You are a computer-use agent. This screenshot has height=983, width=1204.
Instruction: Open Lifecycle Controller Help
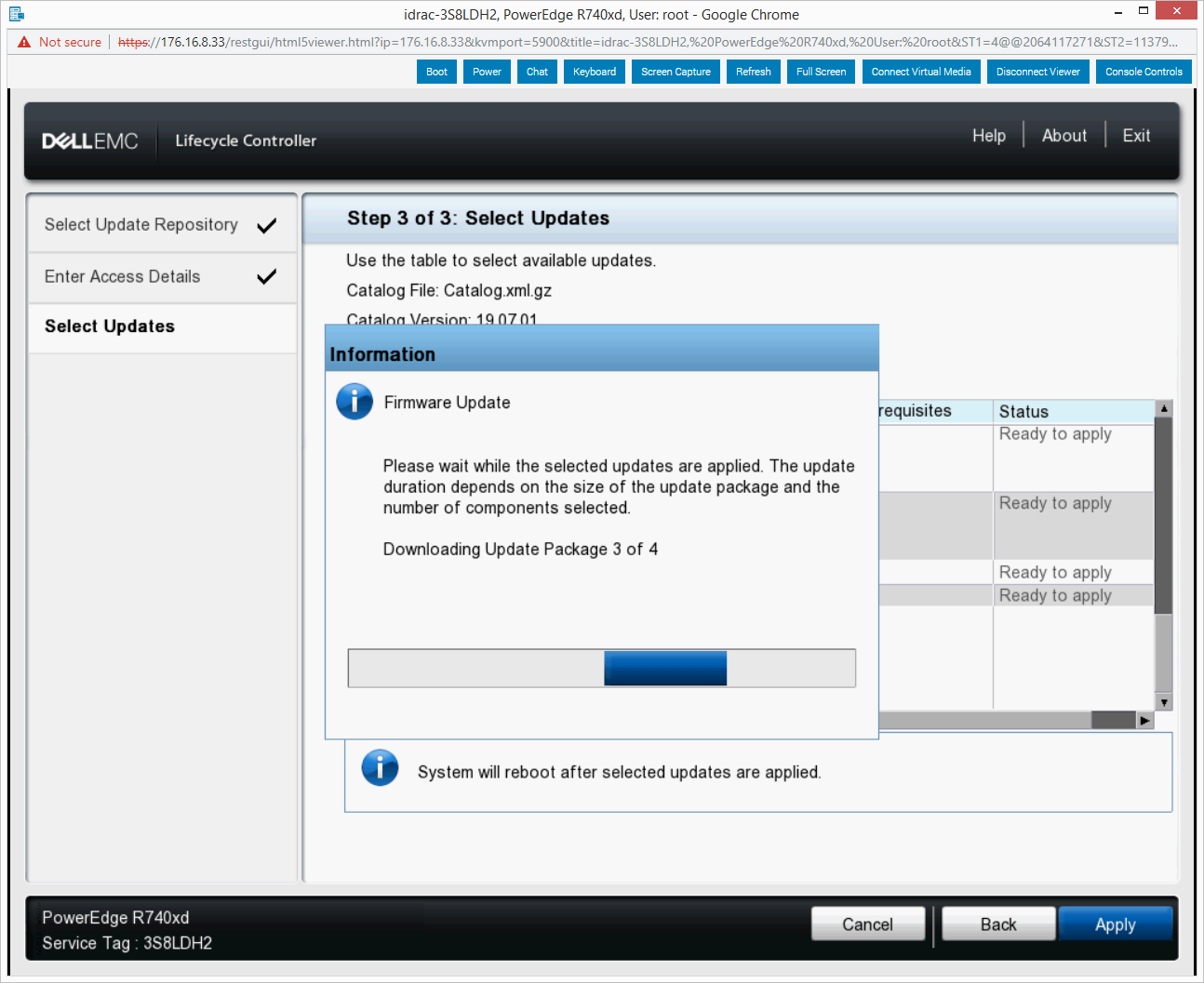989,136
